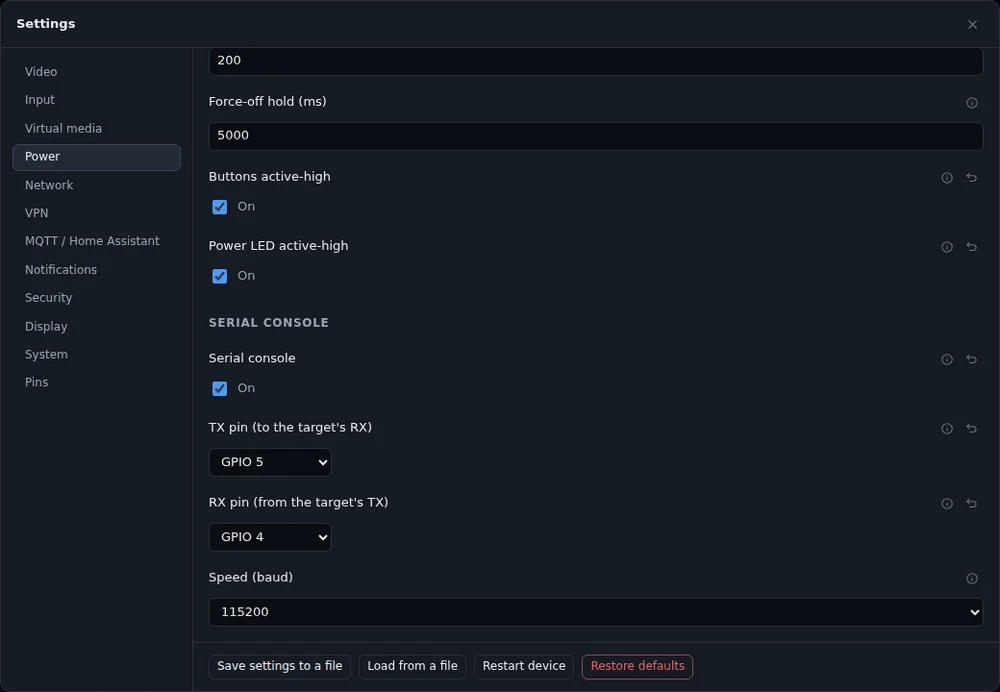Show info for RX pin setting

point(946,504)
